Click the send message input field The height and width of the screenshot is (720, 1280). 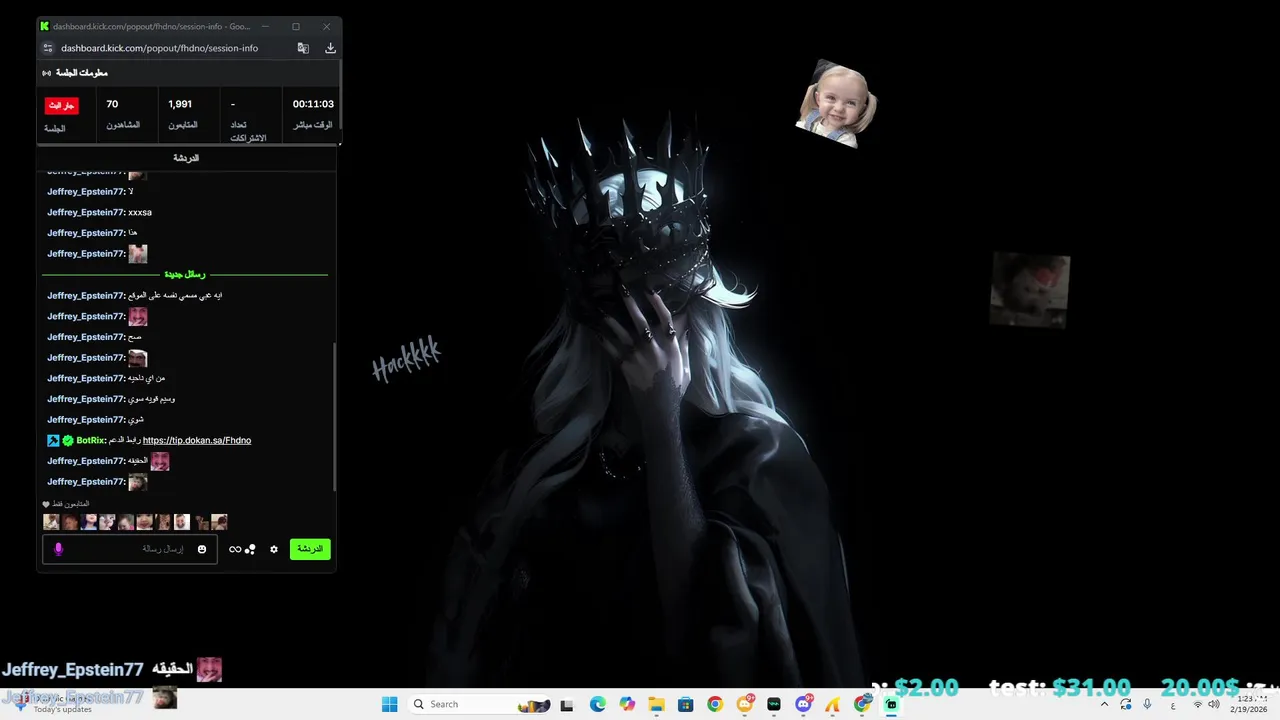tap(128, 549)
